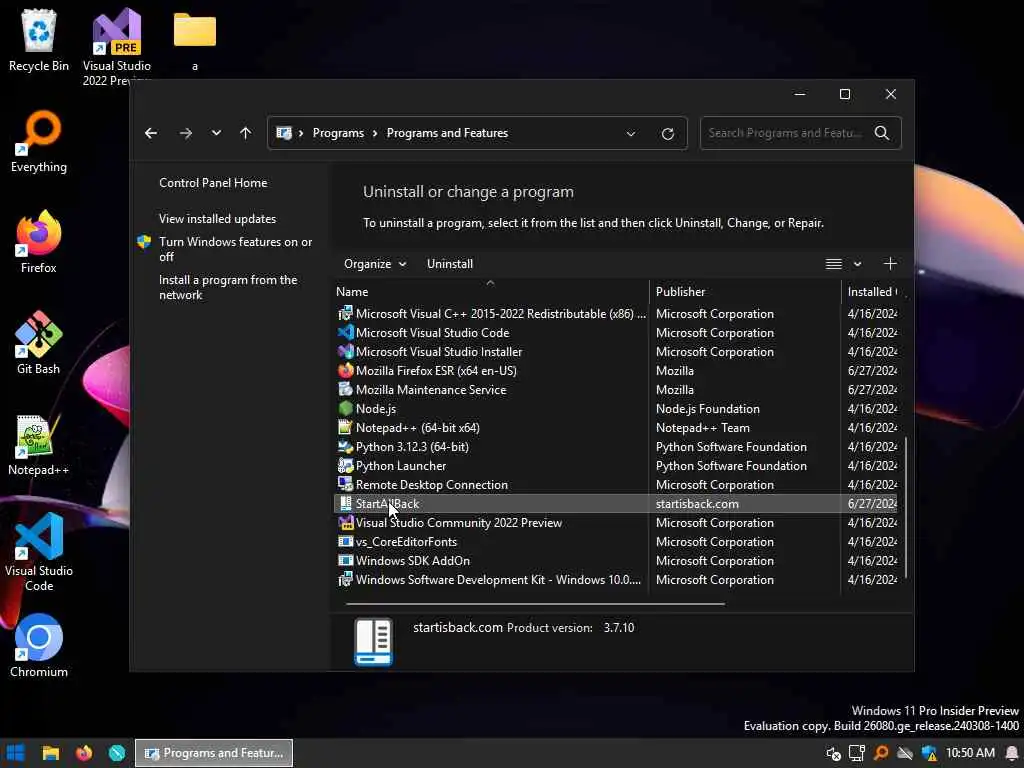Go back using the back arrow
Screen dimensions: 1024x768
pyautogui.click(x=151, y=133)
